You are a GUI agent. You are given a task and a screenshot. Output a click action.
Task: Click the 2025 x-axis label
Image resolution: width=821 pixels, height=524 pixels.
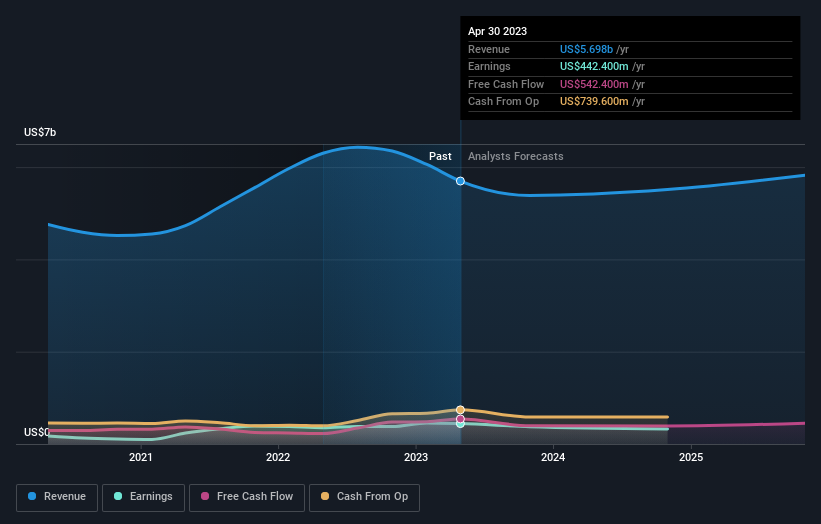pos(691,458)
